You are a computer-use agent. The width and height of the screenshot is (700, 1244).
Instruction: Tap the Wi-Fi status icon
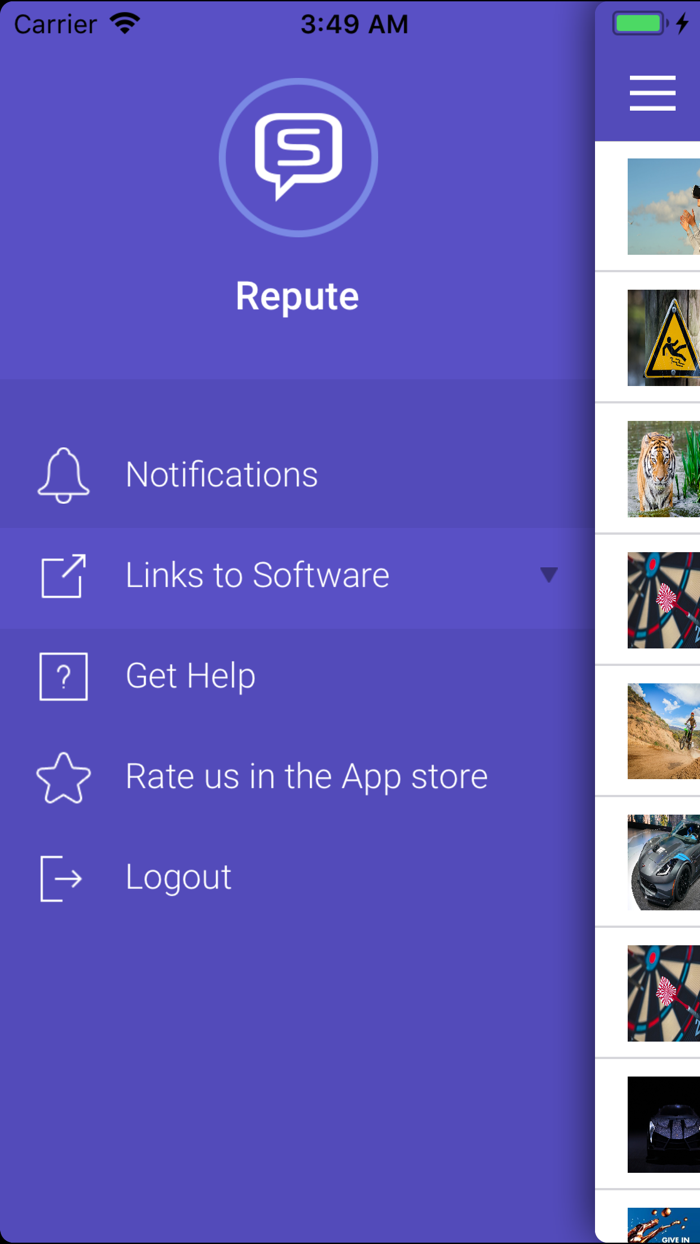click(125, 24)
